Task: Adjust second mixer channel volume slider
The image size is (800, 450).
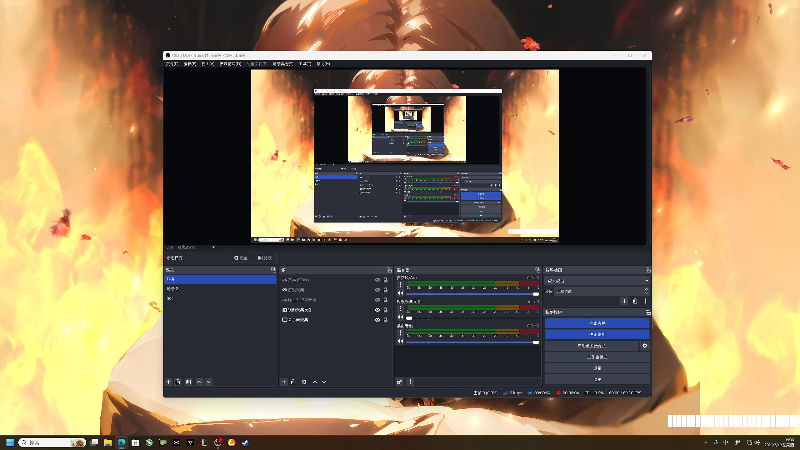Action: coord(472,318)
